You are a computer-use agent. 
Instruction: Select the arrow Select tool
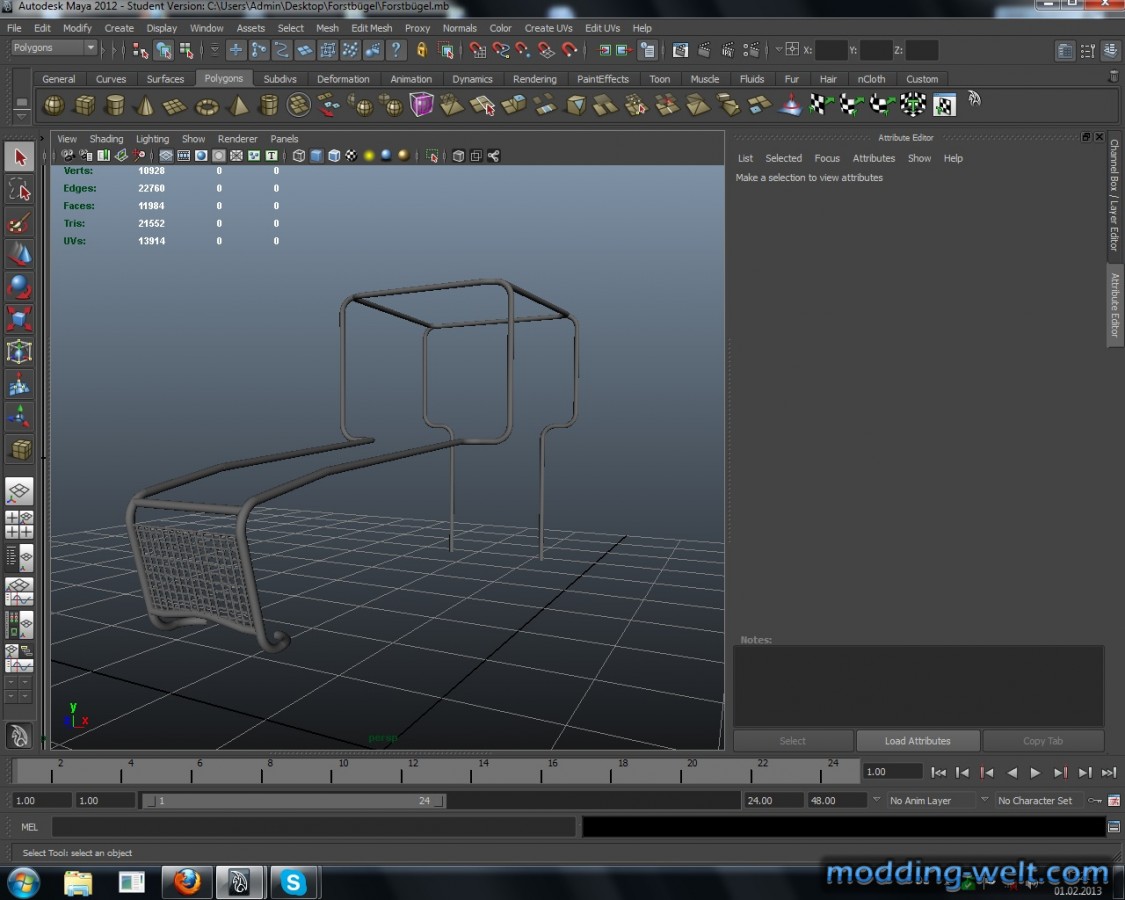tap(19, 157)
